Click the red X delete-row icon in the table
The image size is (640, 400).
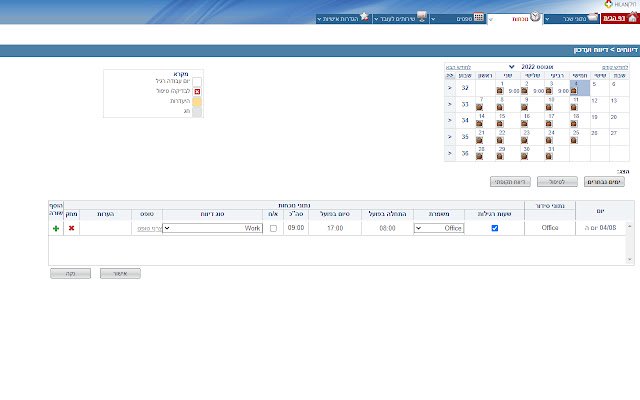[x=71, y=228]
